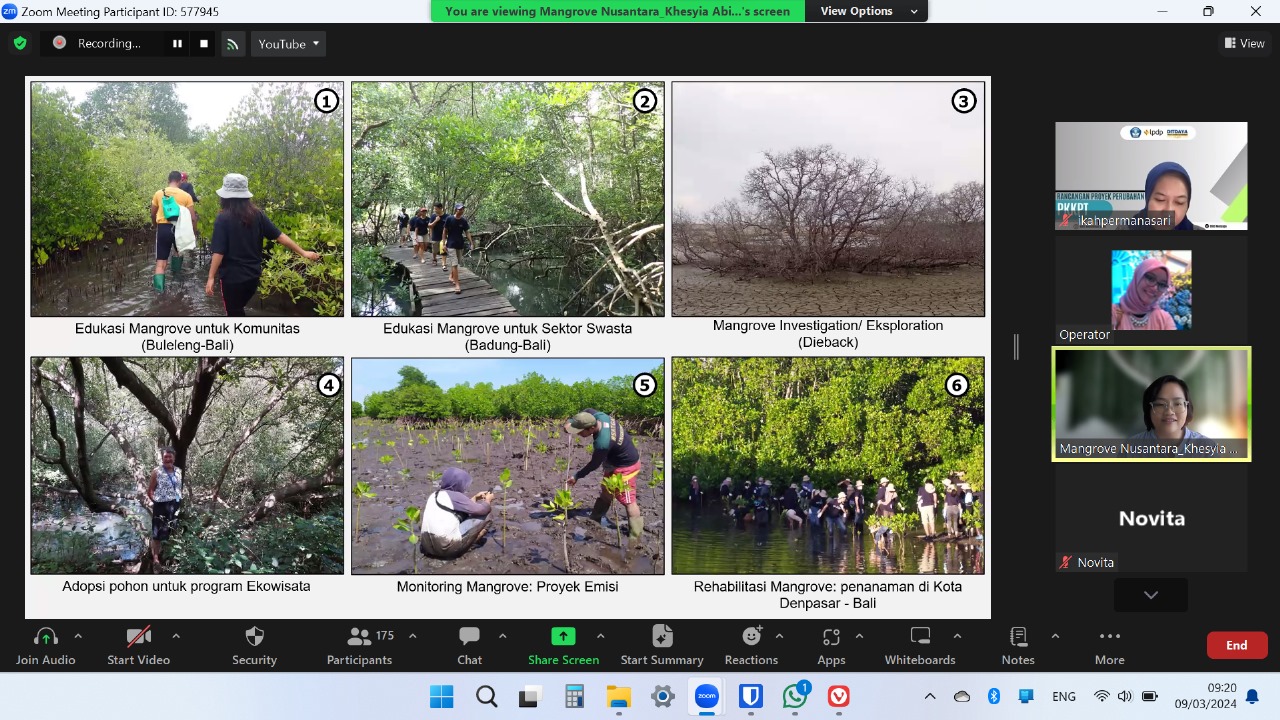Toggle Start Video camera on

(139, 645)
